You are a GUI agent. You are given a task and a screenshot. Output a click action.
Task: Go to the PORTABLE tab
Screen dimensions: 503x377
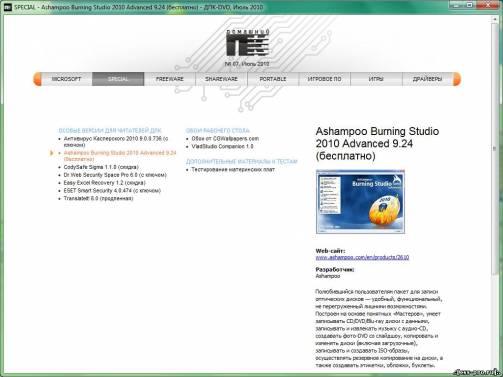[273, 79]
